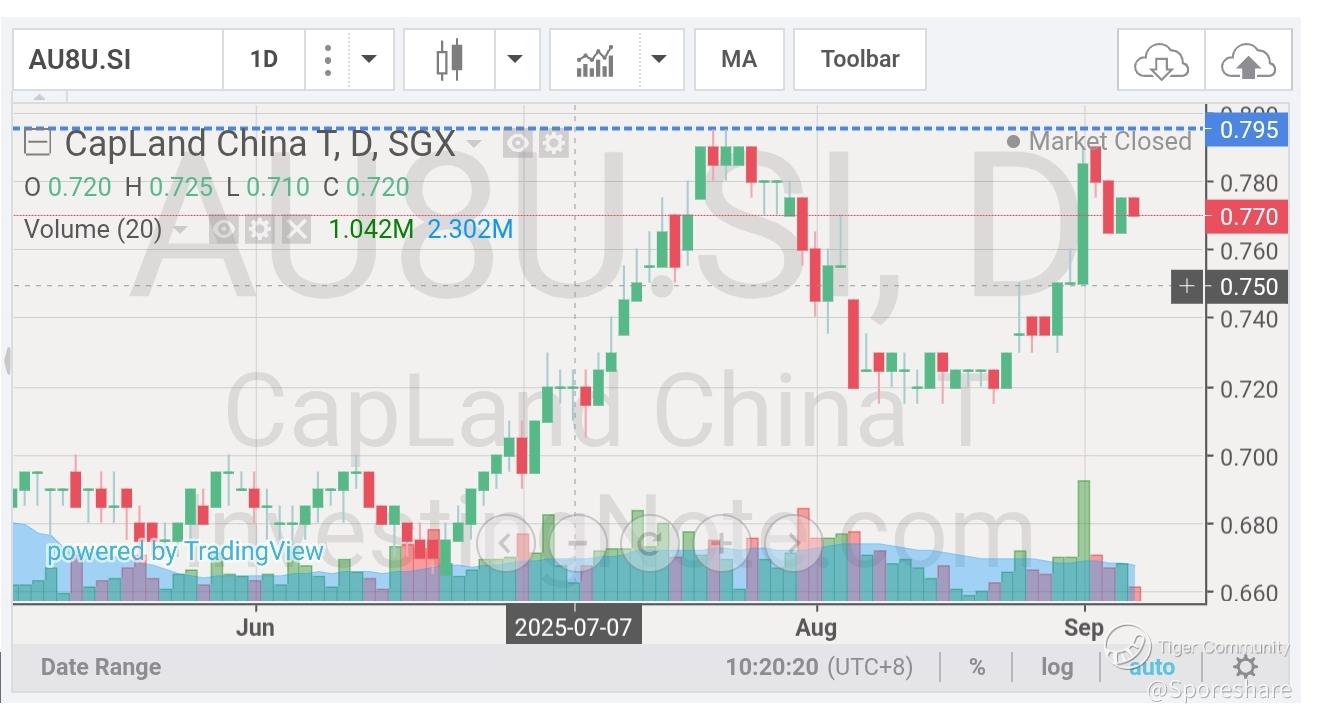Open the indicators chart icon

[595, 60]
